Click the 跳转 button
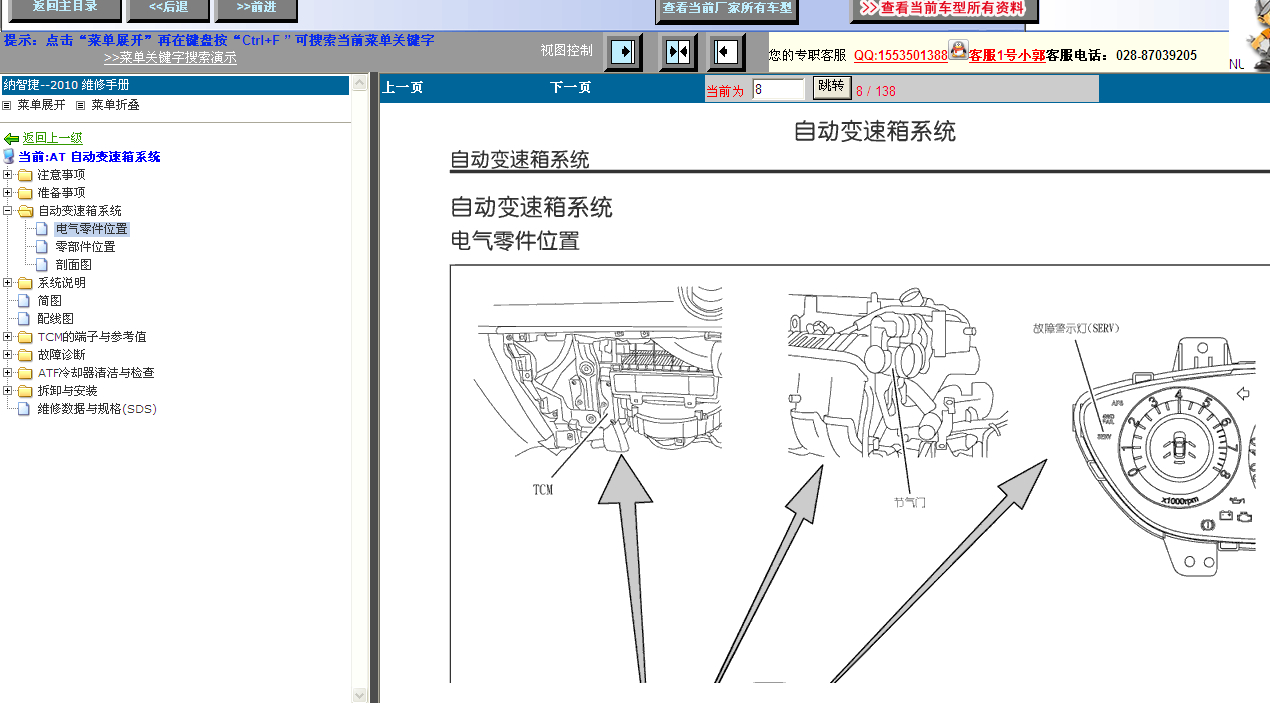 click(x=831, y=88)
